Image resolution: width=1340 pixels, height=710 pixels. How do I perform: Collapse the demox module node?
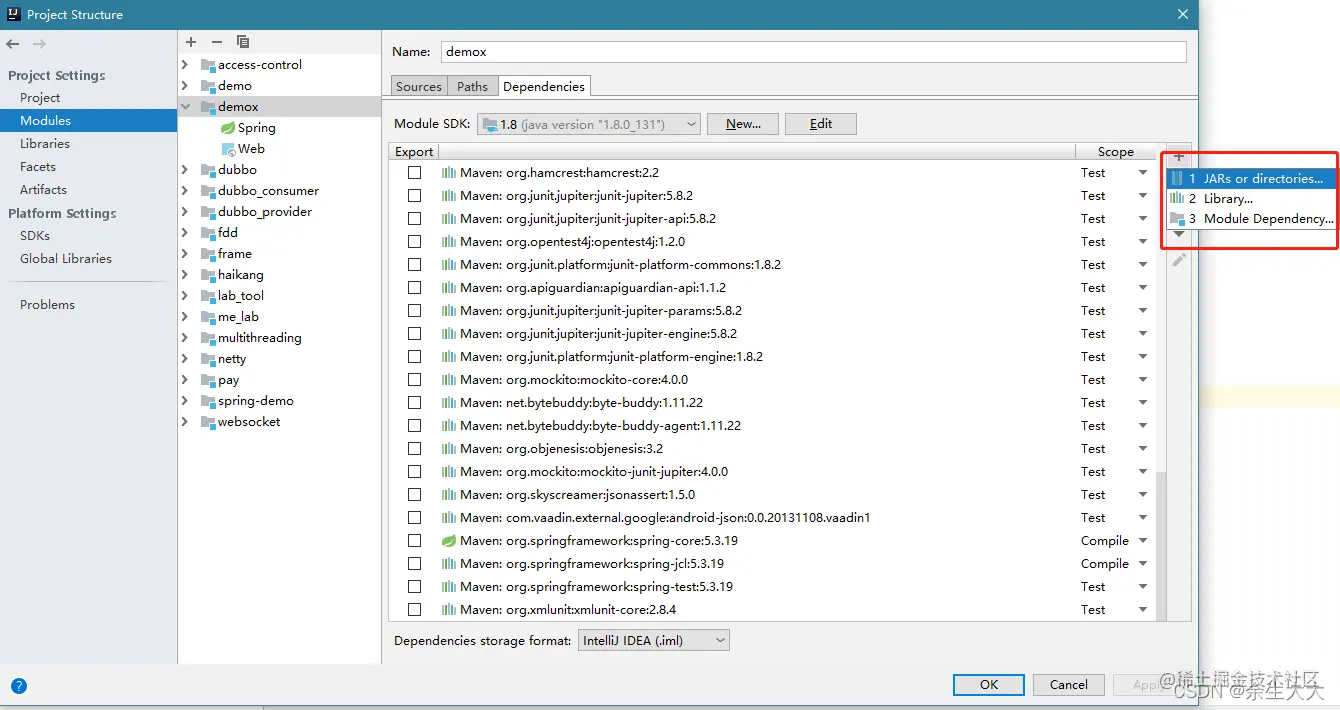click(x=185, y=107)
